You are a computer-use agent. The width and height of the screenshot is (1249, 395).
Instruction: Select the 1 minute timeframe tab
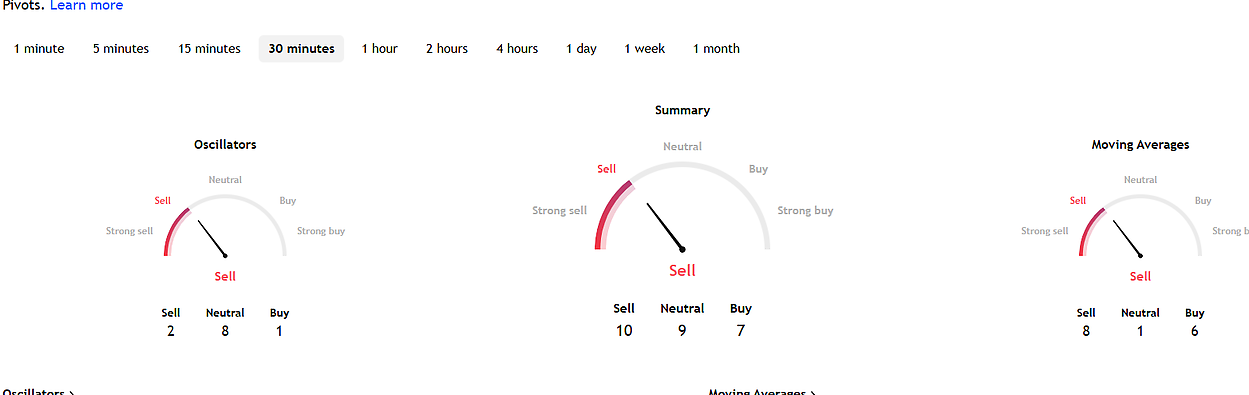pyautogui.click(x=39, y=49)
